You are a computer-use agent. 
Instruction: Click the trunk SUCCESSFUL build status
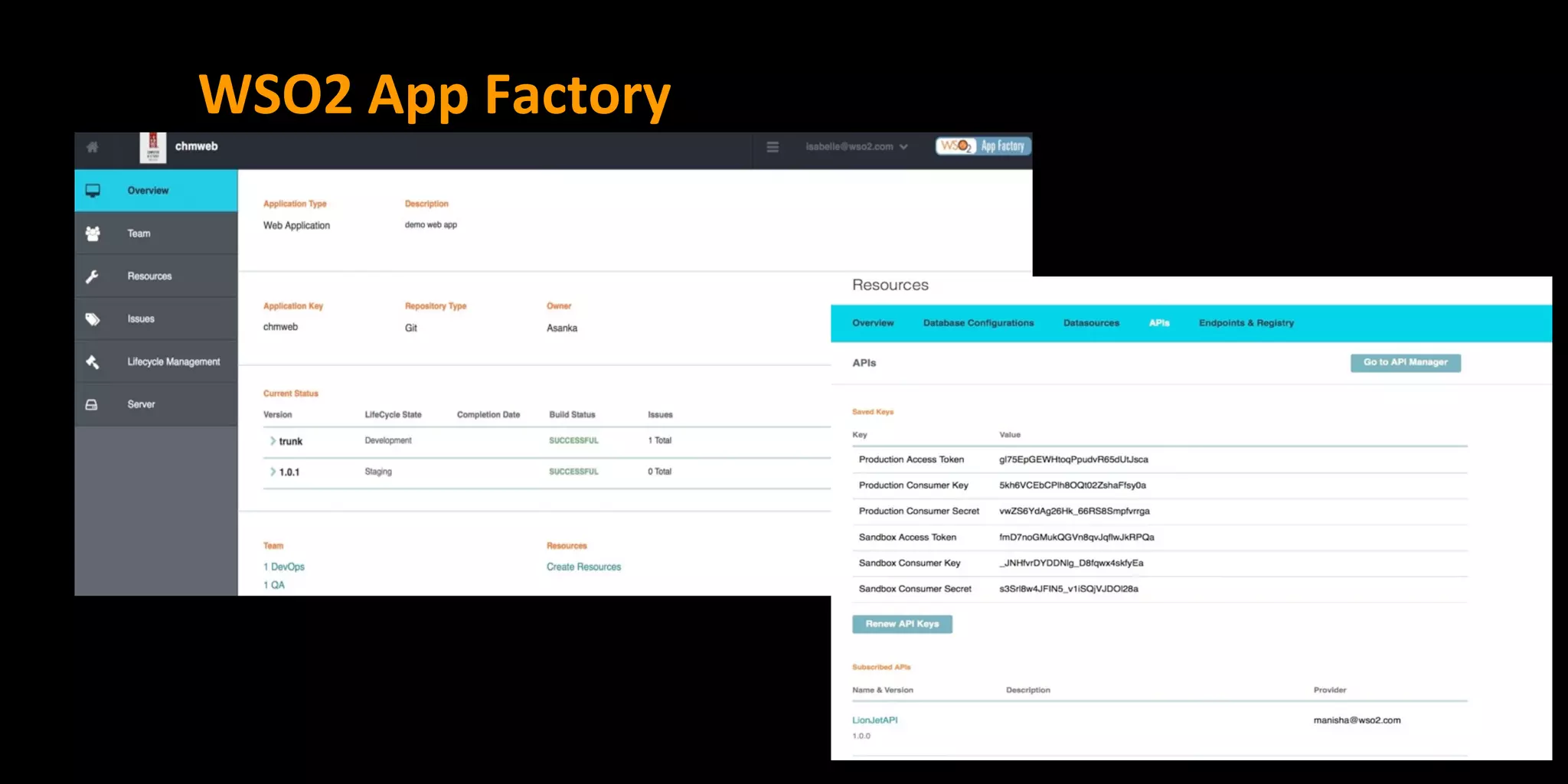573,441
